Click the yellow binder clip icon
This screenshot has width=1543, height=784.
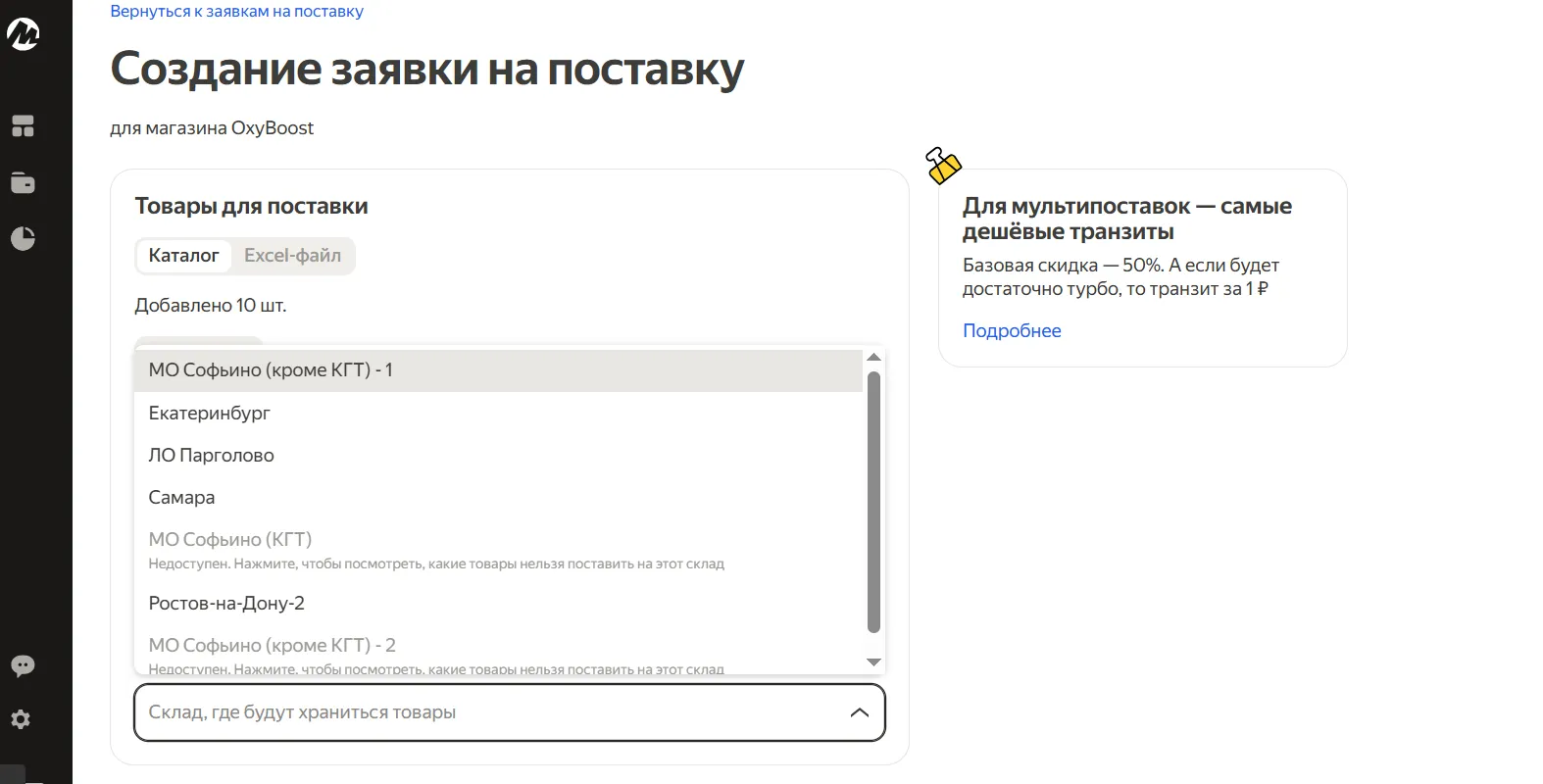(x=944, y=166)
